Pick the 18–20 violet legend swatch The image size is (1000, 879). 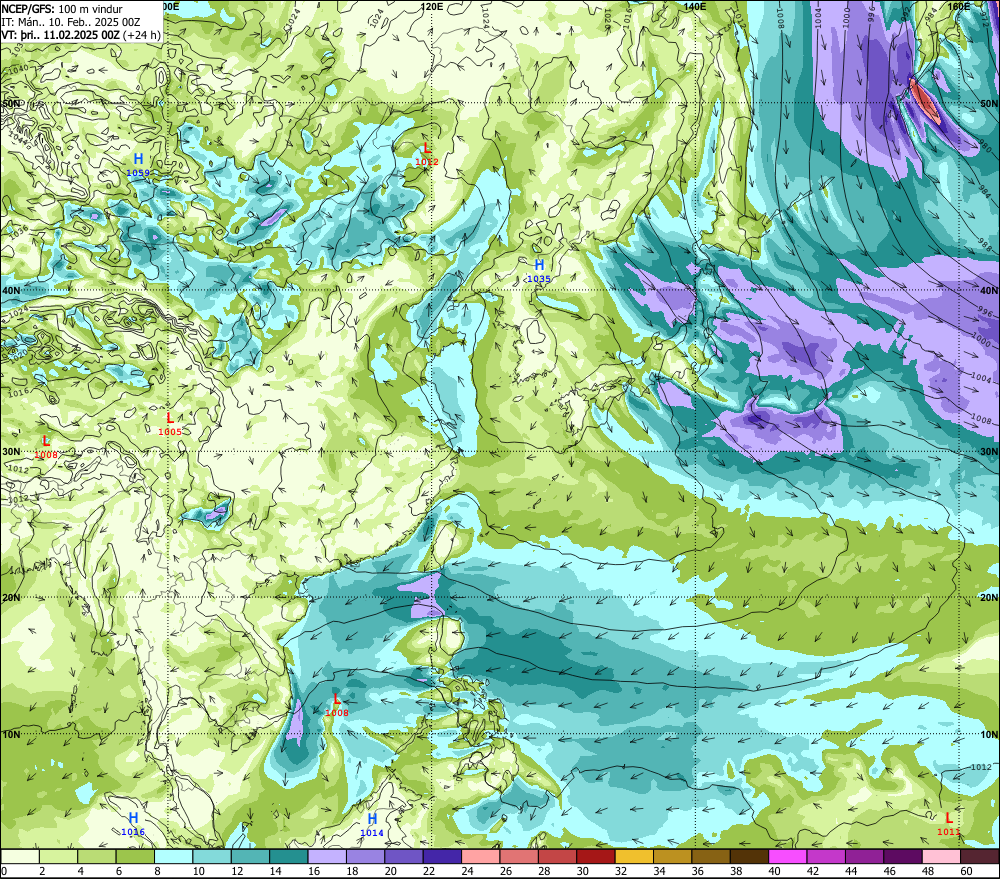[365, 856]
